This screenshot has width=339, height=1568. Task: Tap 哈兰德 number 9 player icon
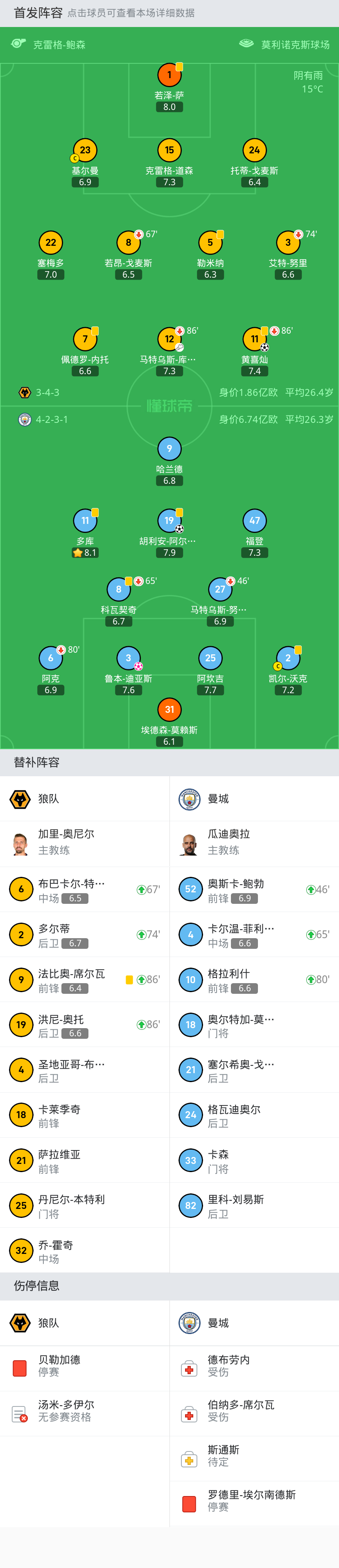pyautogui.click(x=169, y=449)
